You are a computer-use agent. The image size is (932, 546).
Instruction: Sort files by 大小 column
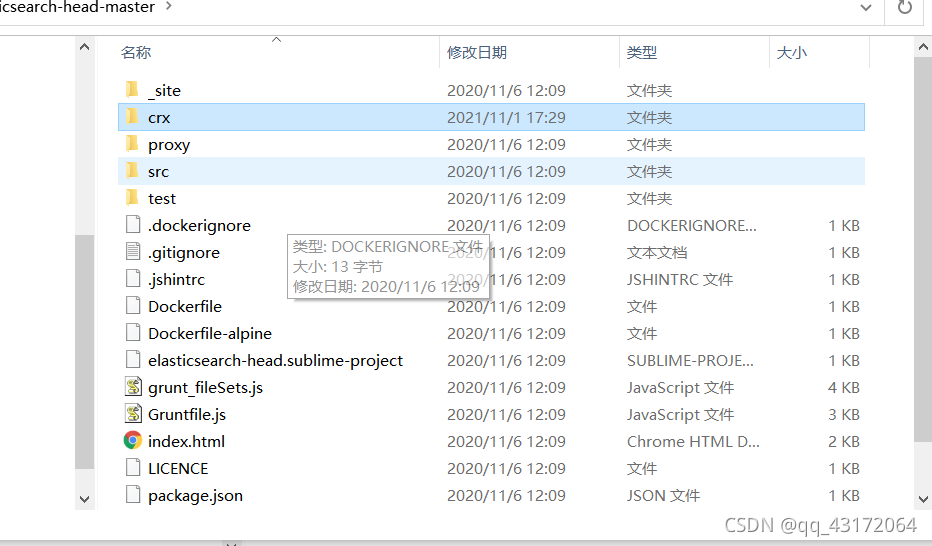[791, 52]
